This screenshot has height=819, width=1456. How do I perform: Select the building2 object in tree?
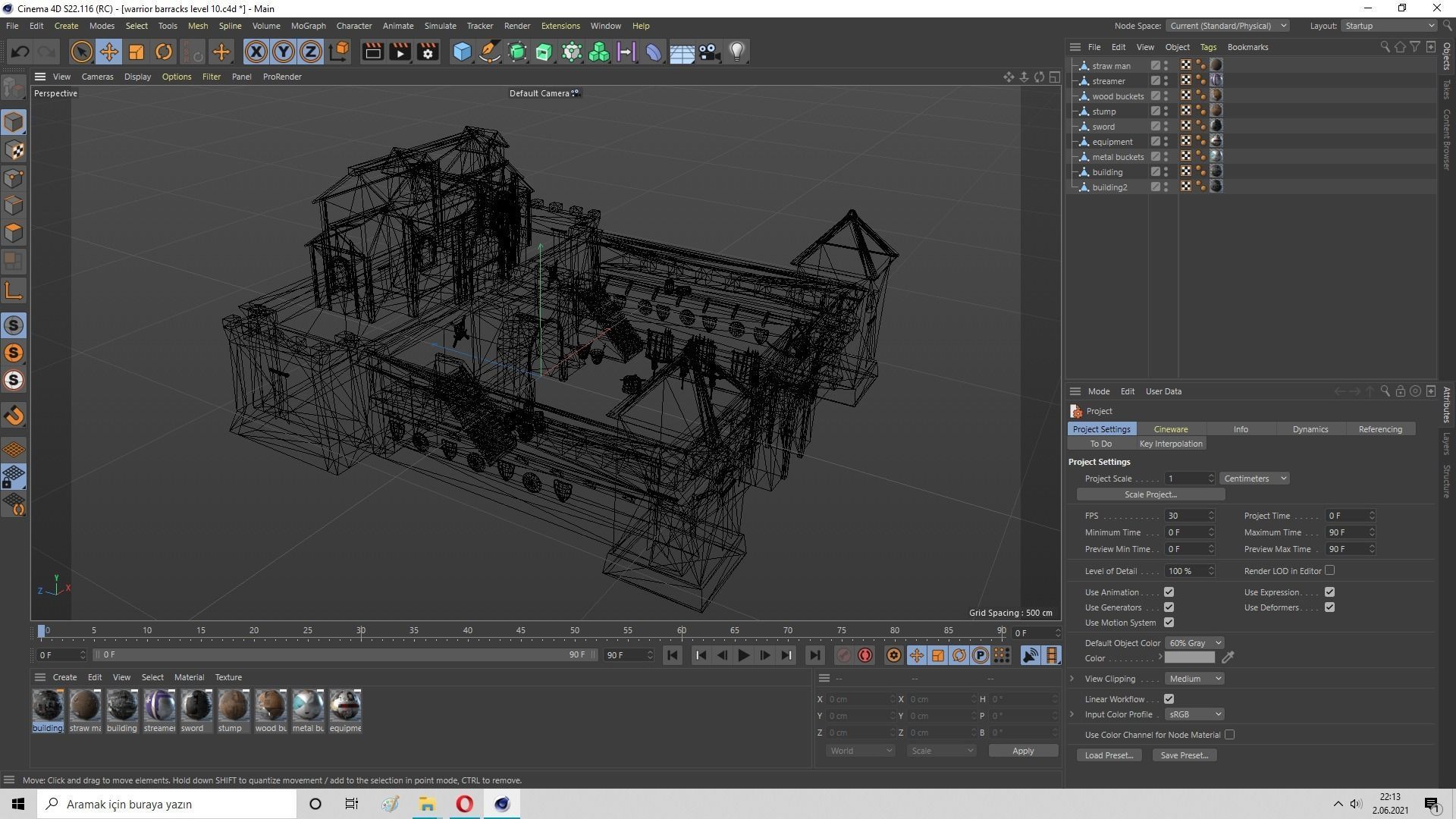[x=1109, y=187]
